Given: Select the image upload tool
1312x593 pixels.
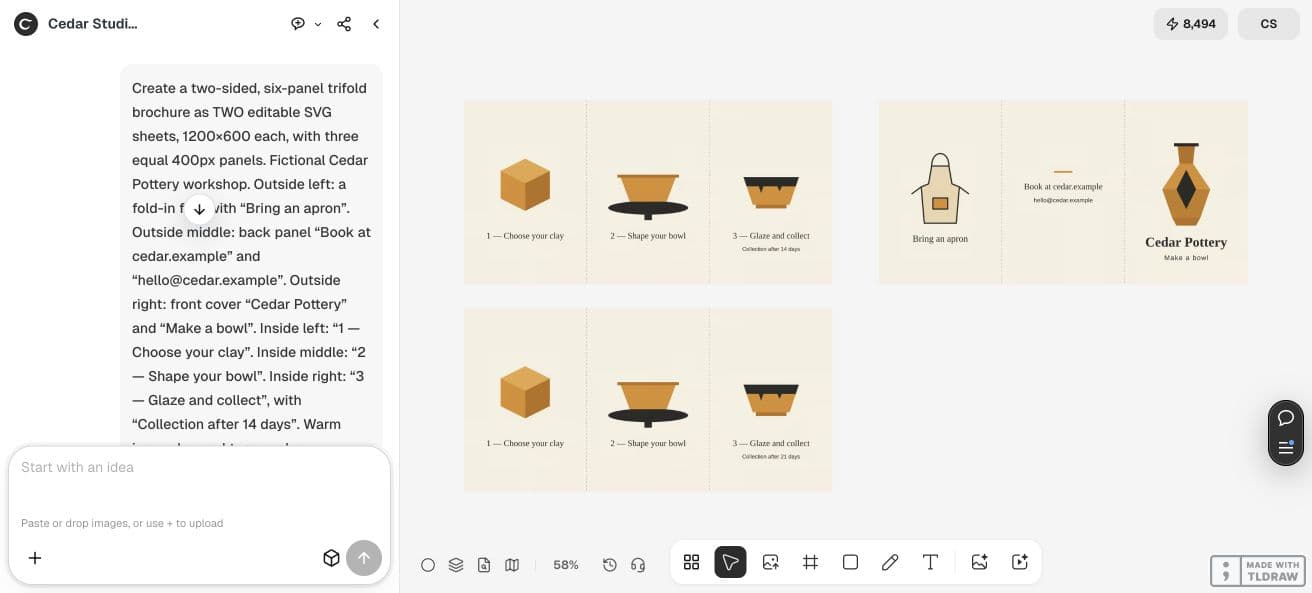Looking at the screenshot, I should point(770,562).
